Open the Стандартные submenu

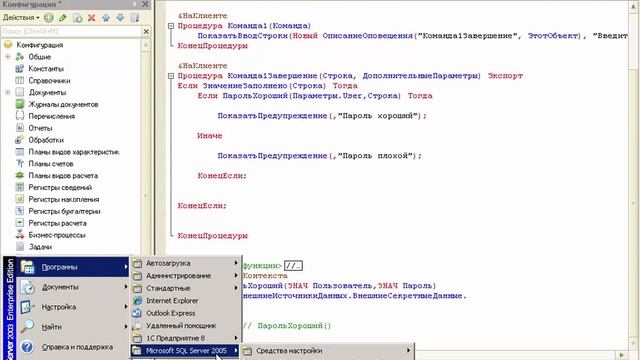click(186, 288)
